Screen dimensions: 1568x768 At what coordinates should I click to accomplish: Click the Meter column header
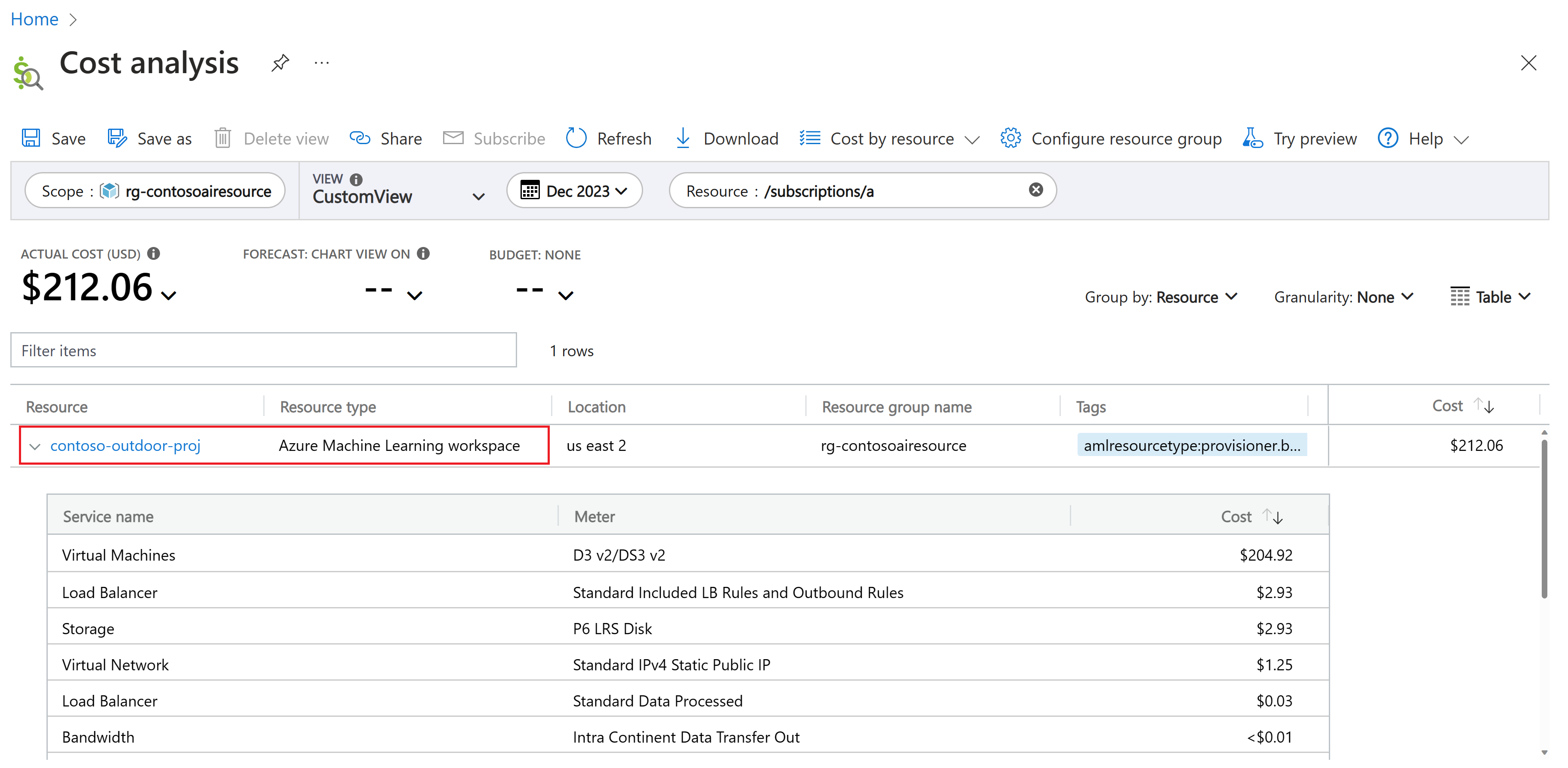594,516
